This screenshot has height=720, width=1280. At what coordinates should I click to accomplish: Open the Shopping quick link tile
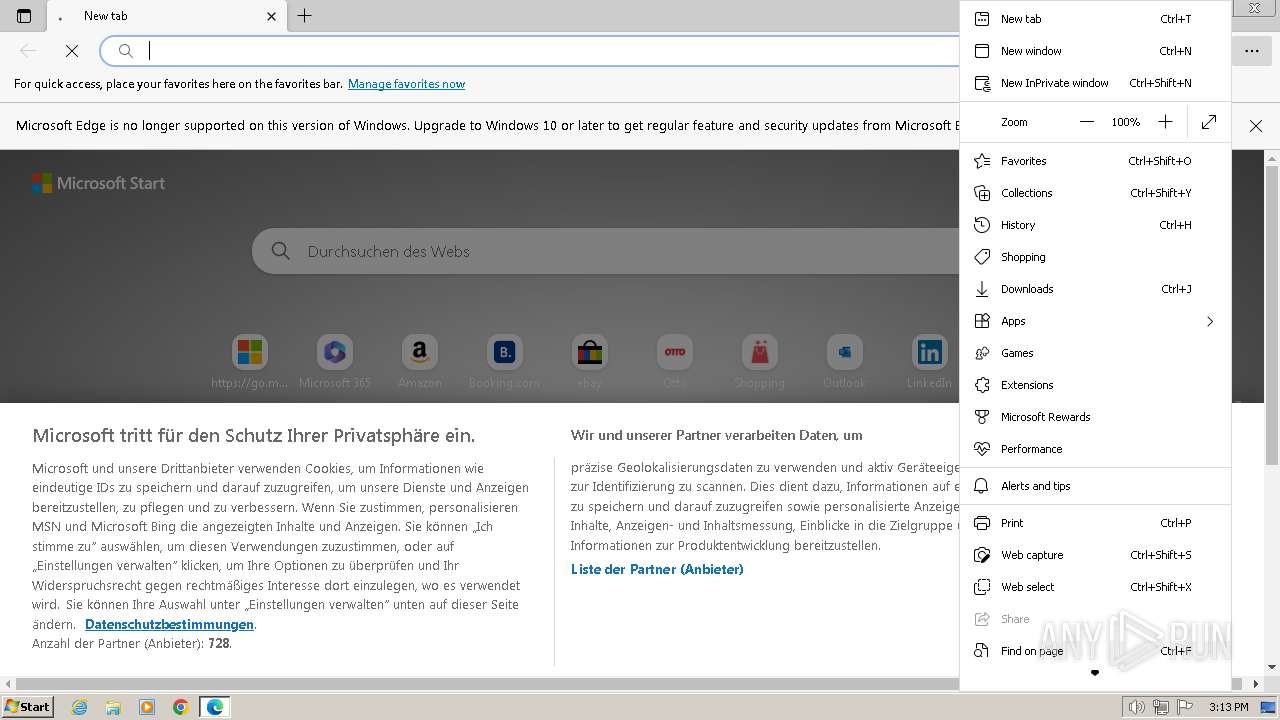coord(760,361)
